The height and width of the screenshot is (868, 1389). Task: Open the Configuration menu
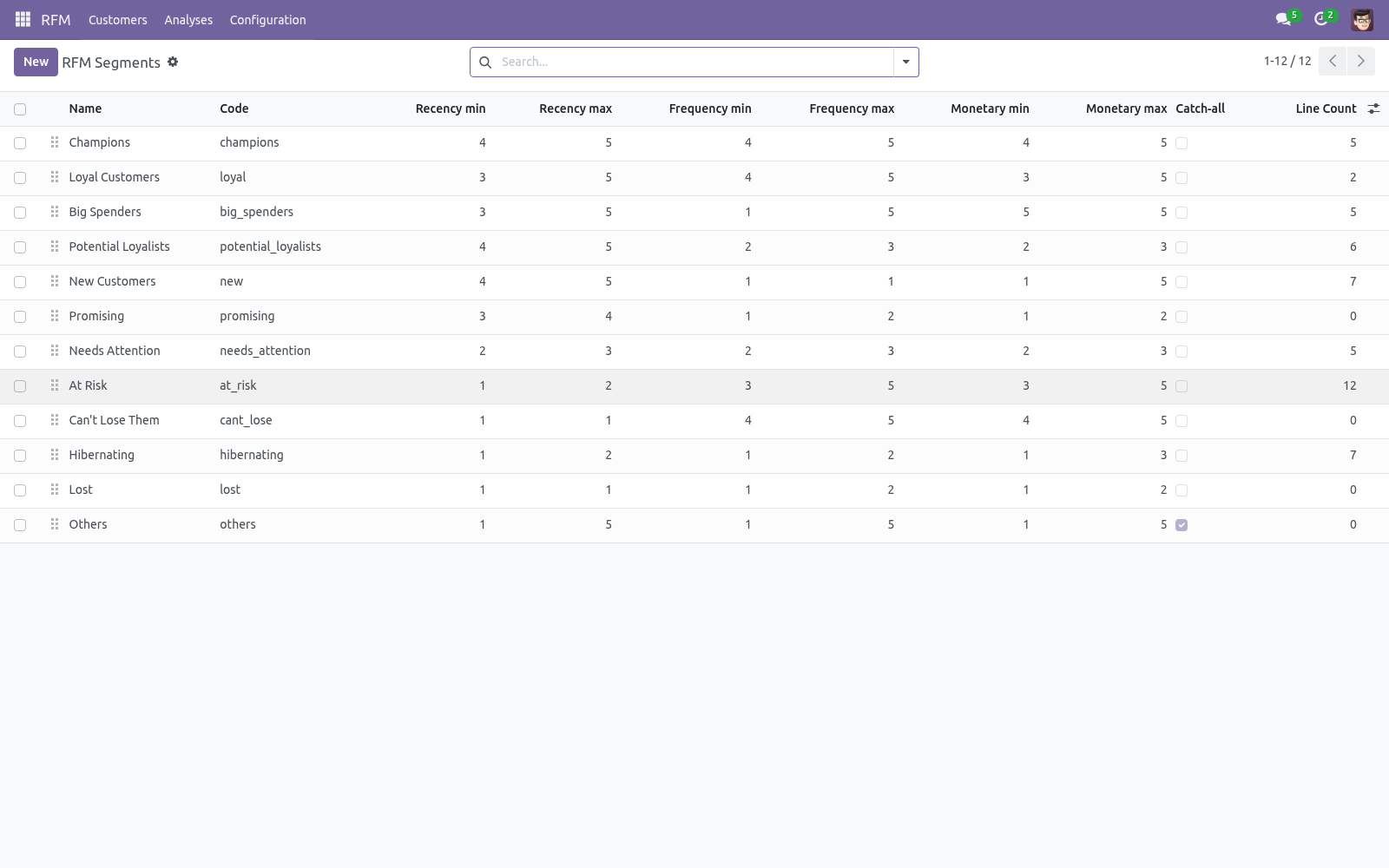pyautogui.click(x=267, y=19)
